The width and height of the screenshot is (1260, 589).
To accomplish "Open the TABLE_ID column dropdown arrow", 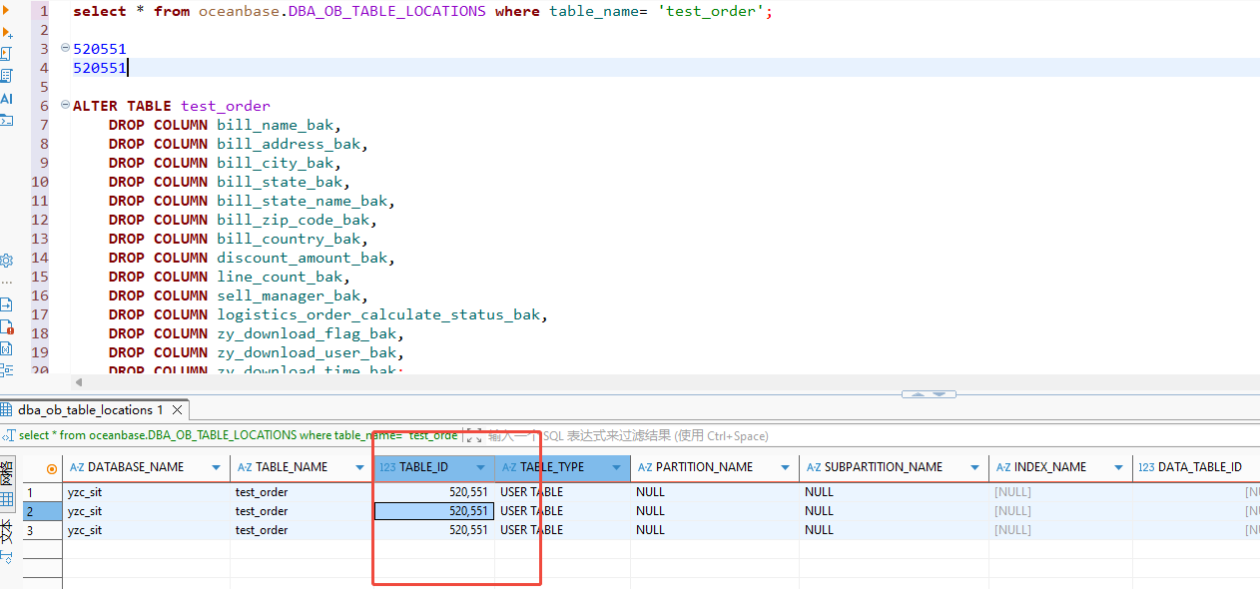I will (x=480, y=468).
